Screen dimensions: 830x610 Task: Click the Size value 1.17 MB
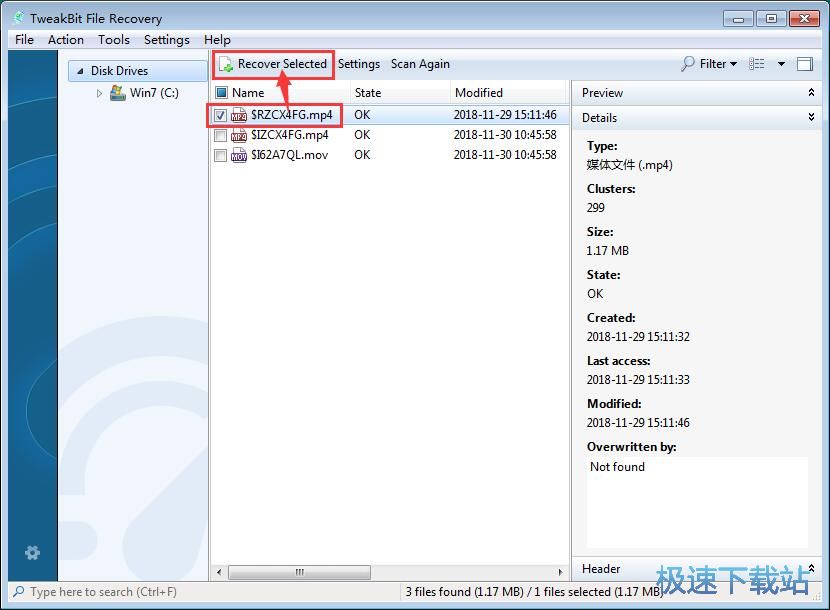[x=608, y=251]
